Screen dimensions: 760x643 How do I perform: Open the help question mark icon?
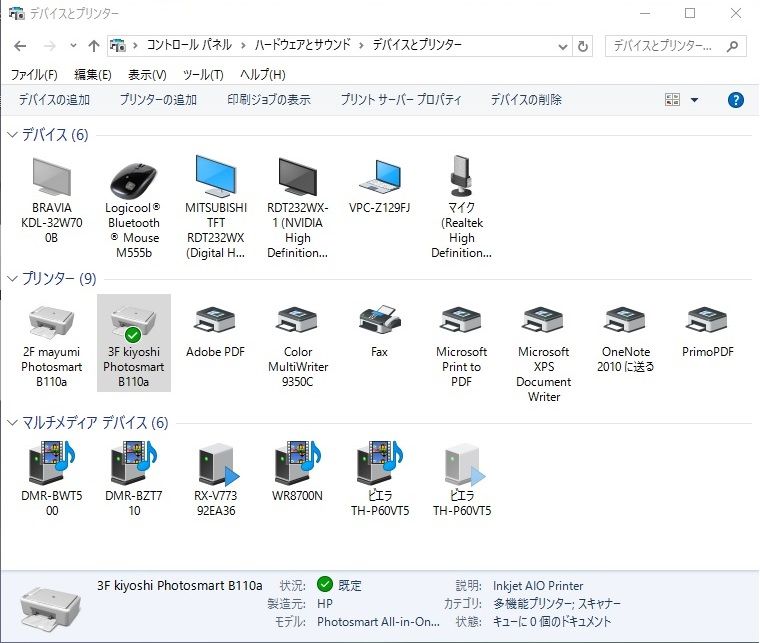736,100
